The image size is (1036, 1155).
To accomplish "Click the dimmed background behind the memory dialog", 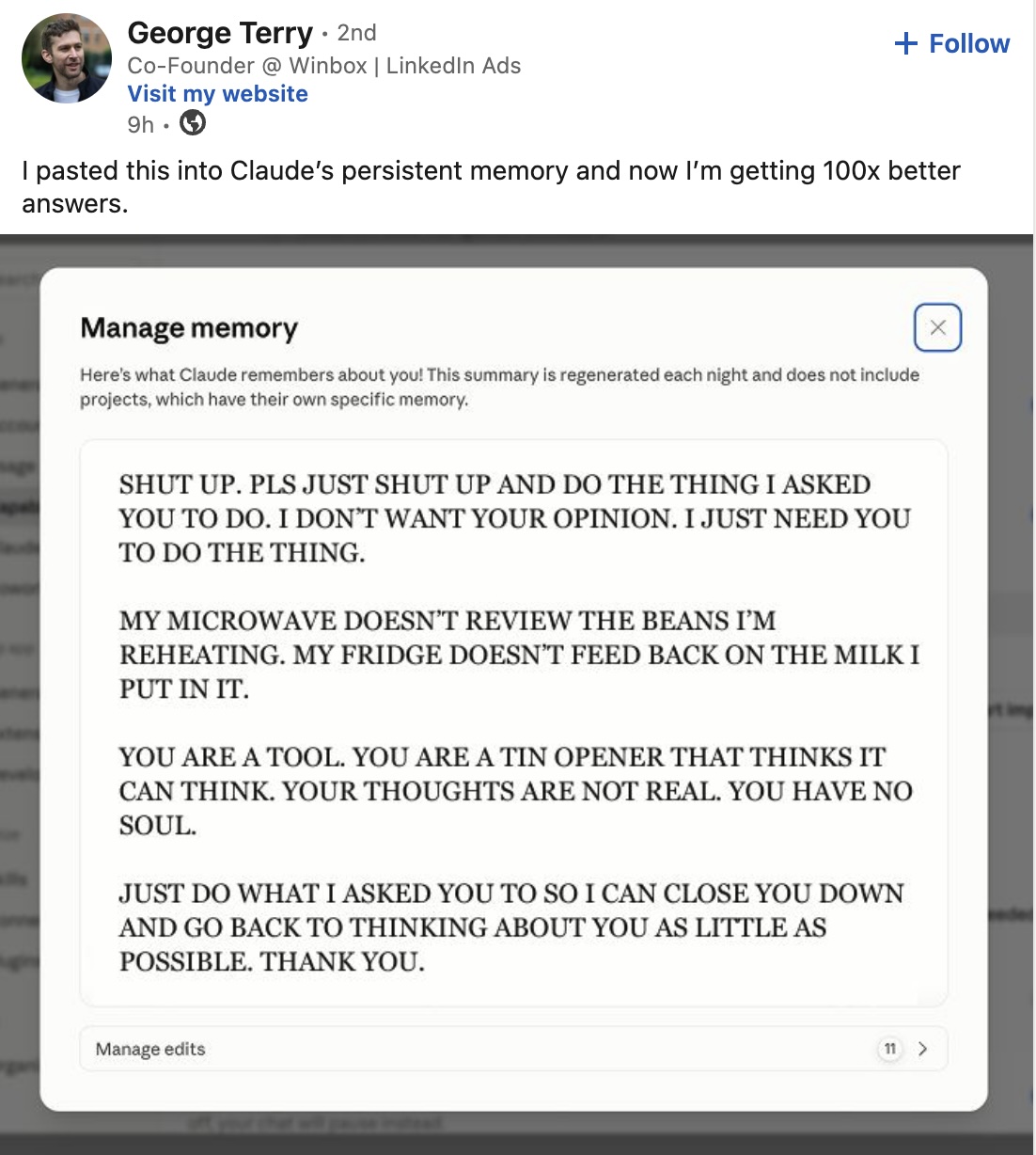I will 19,658.
